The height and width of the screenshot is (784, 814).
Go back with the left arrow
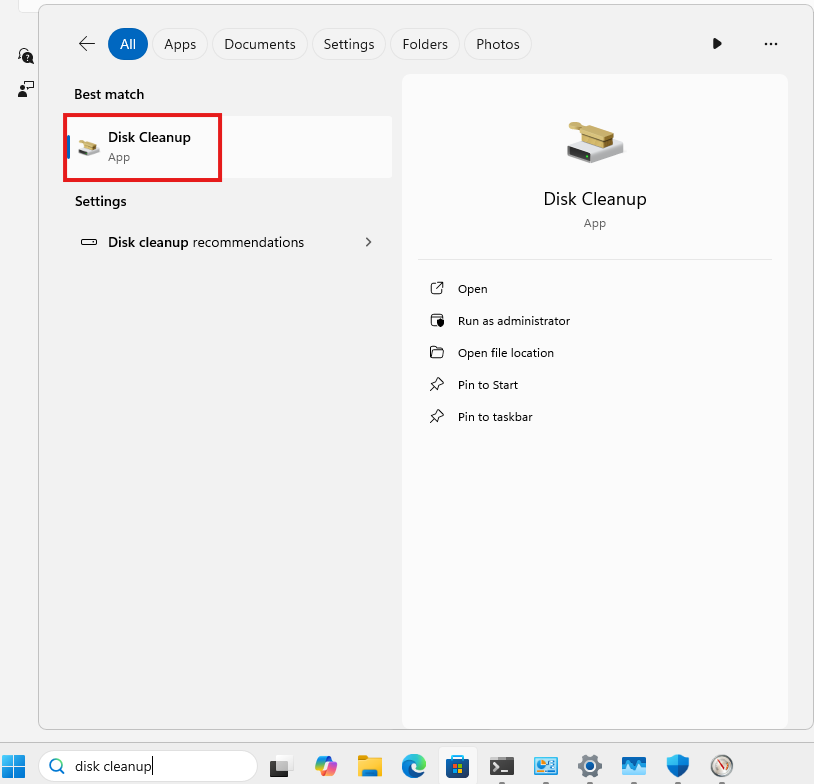point(87,44)
